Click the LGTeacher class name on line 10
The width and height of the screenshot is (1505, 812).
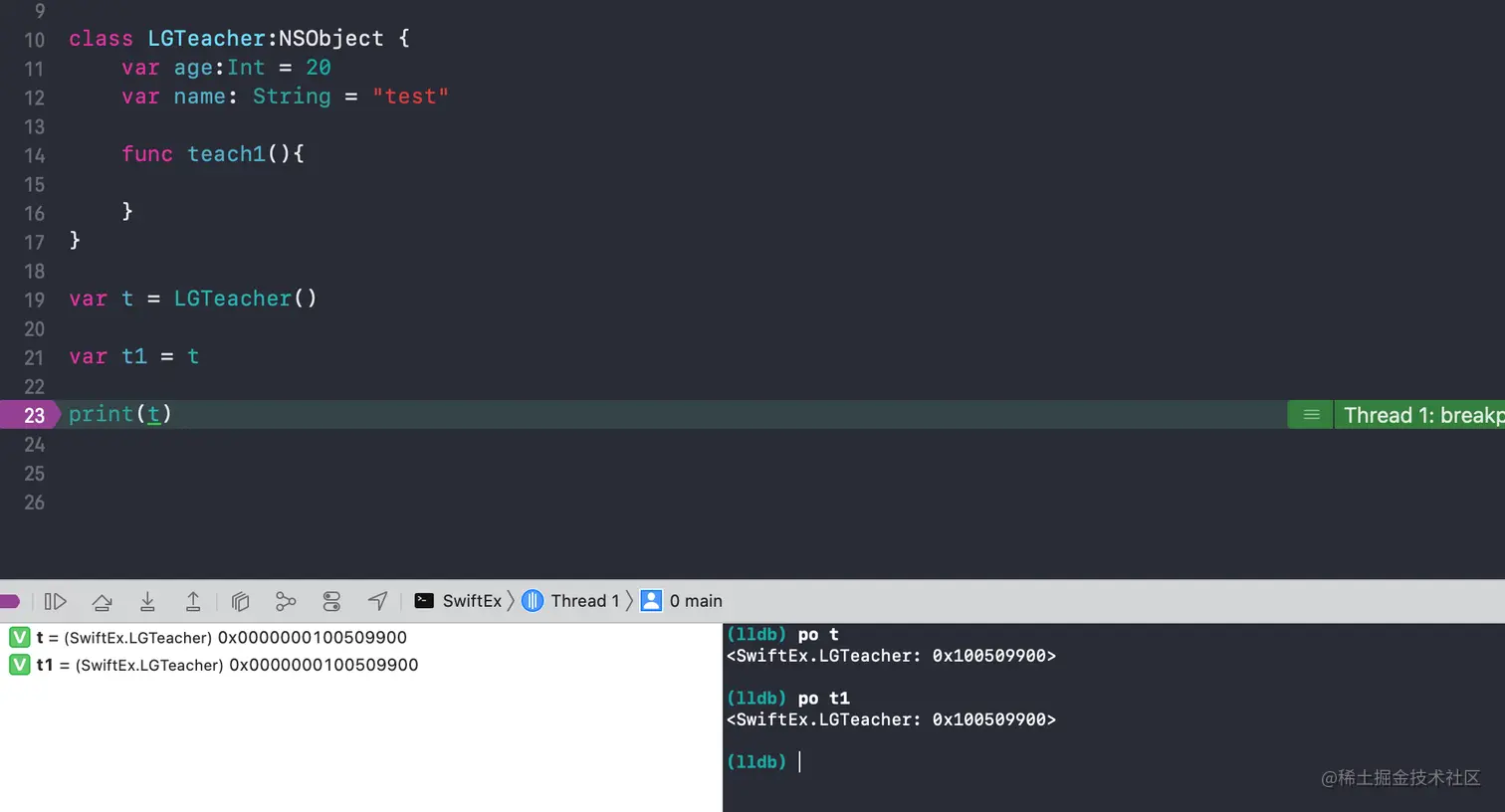coord(206,39)
